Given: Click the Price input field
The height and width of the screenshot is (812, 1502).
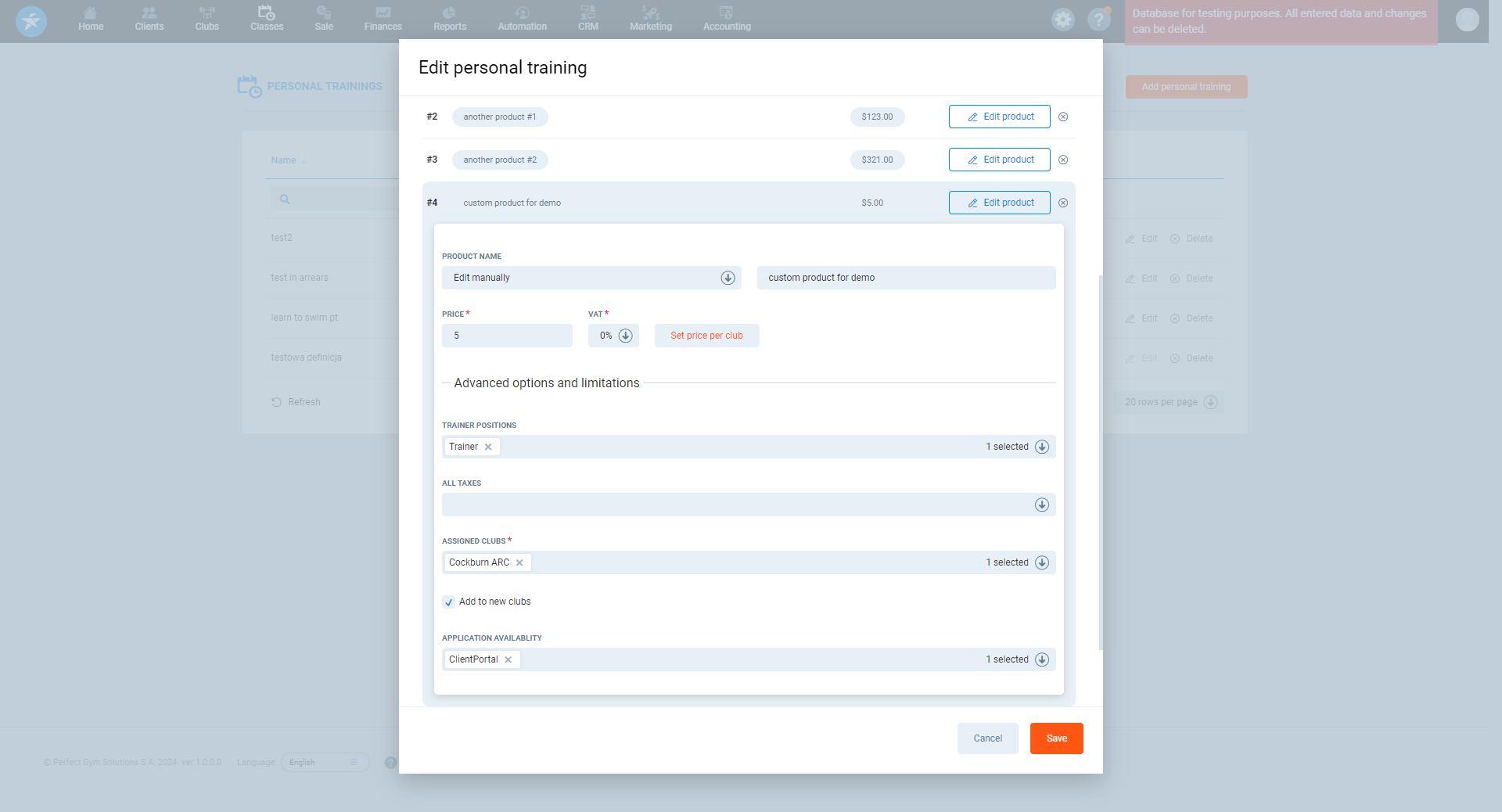Looking at the screenshot, I should click(x=507, y=336).
